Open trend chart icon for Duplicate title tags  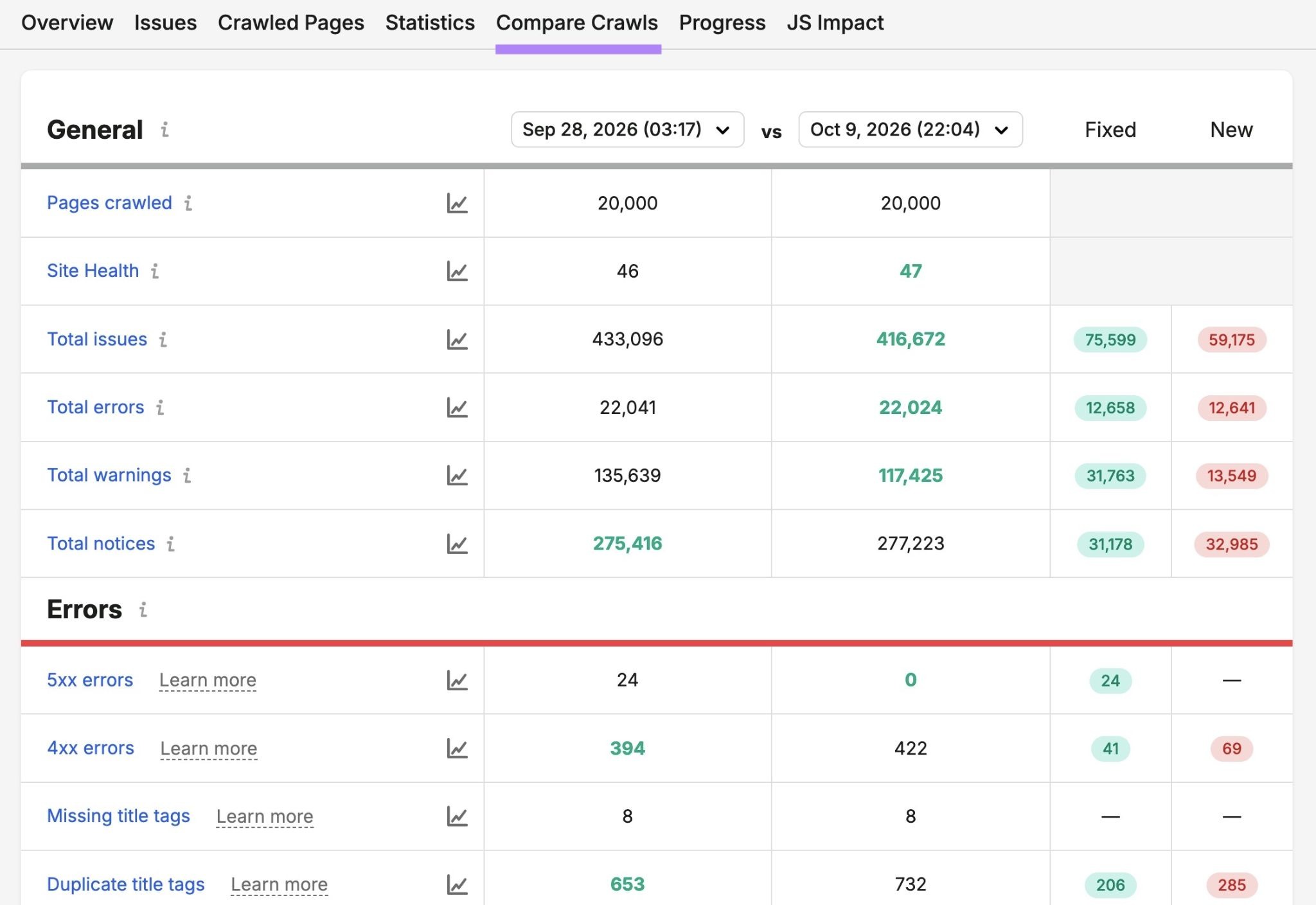click(457, 884)
